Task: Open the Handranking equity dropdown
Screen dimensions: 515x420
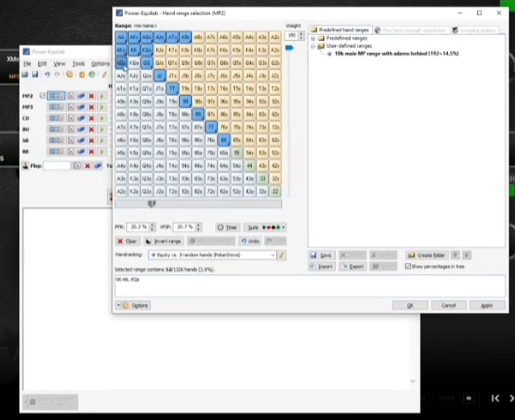Action: (x=212, y=255)
